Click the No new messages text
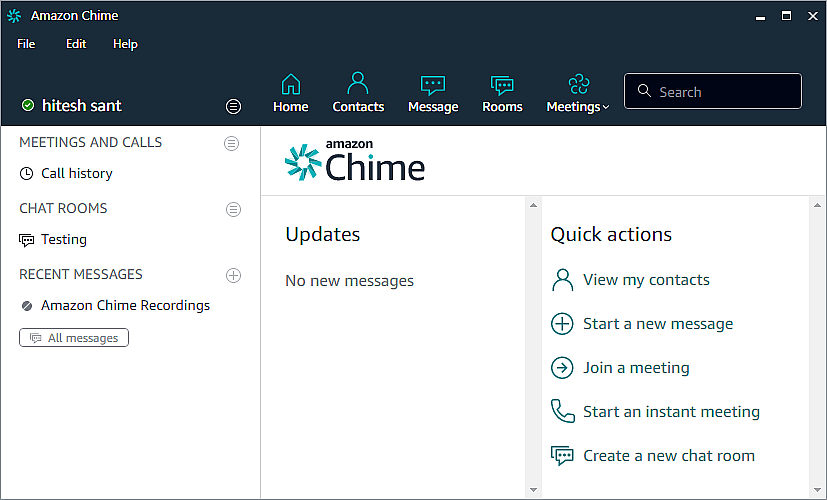 349,281
